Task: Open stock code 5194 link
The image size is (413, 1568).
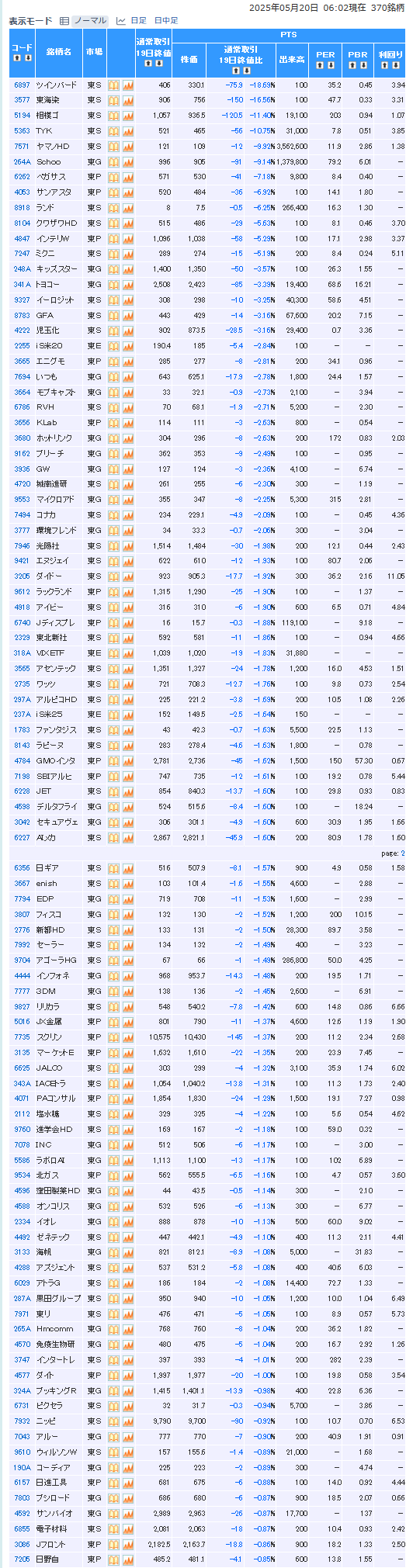Action: coord(22,116)
